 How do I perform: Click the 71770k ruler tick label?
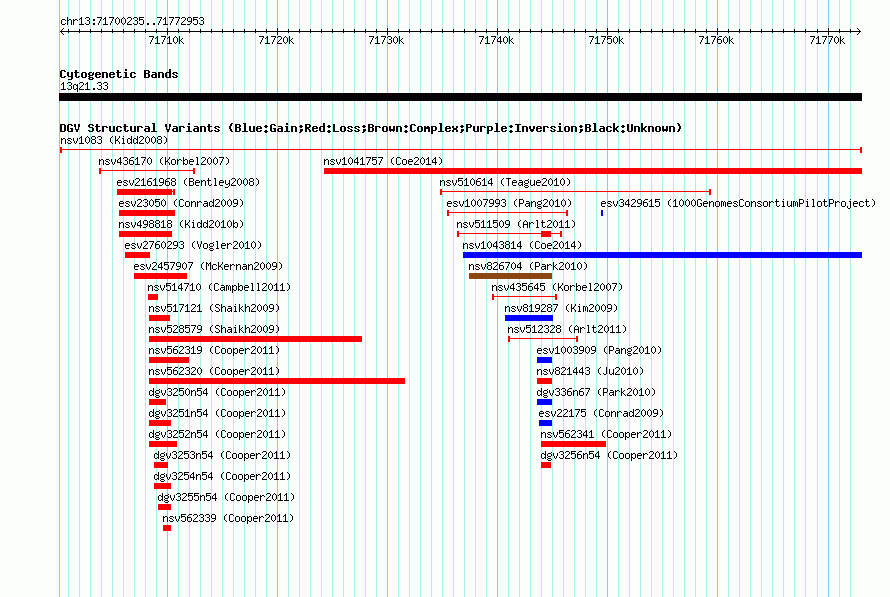click(828, 40)
